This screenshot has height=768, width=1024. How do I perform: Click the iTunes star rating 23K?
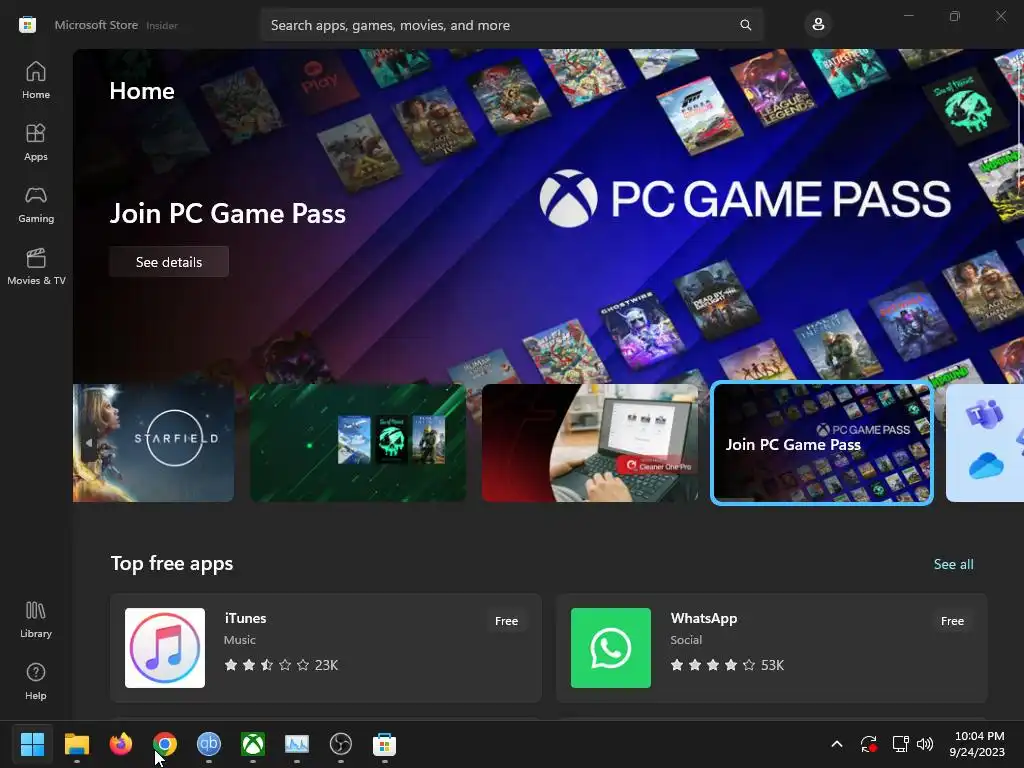[281, 665]
